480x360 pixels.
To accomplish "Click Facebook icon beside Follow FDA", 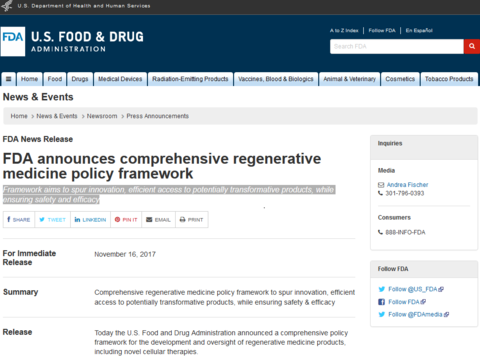I will tap(381, 302).
